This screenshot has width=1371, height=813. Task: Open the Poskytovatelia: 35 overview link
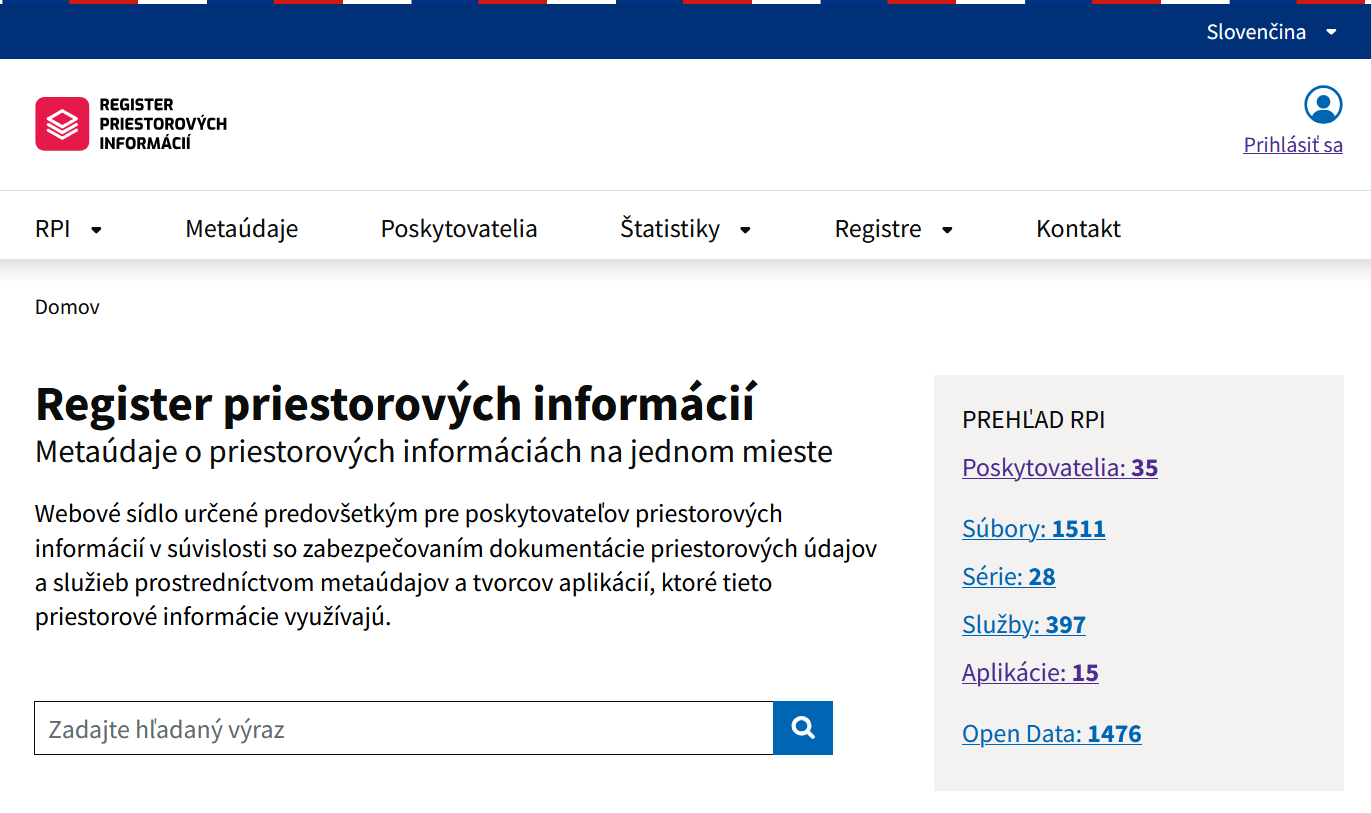click(1059, 468)
